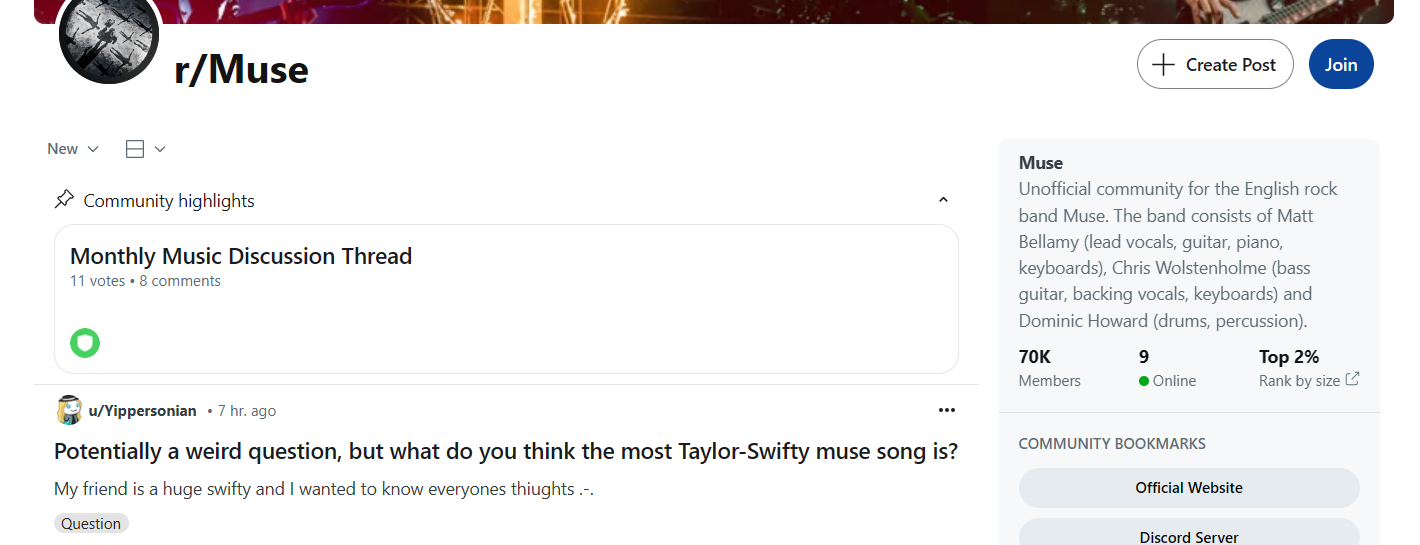
Task: Open the Discord Server bookmark
Action: [1188, 536]
